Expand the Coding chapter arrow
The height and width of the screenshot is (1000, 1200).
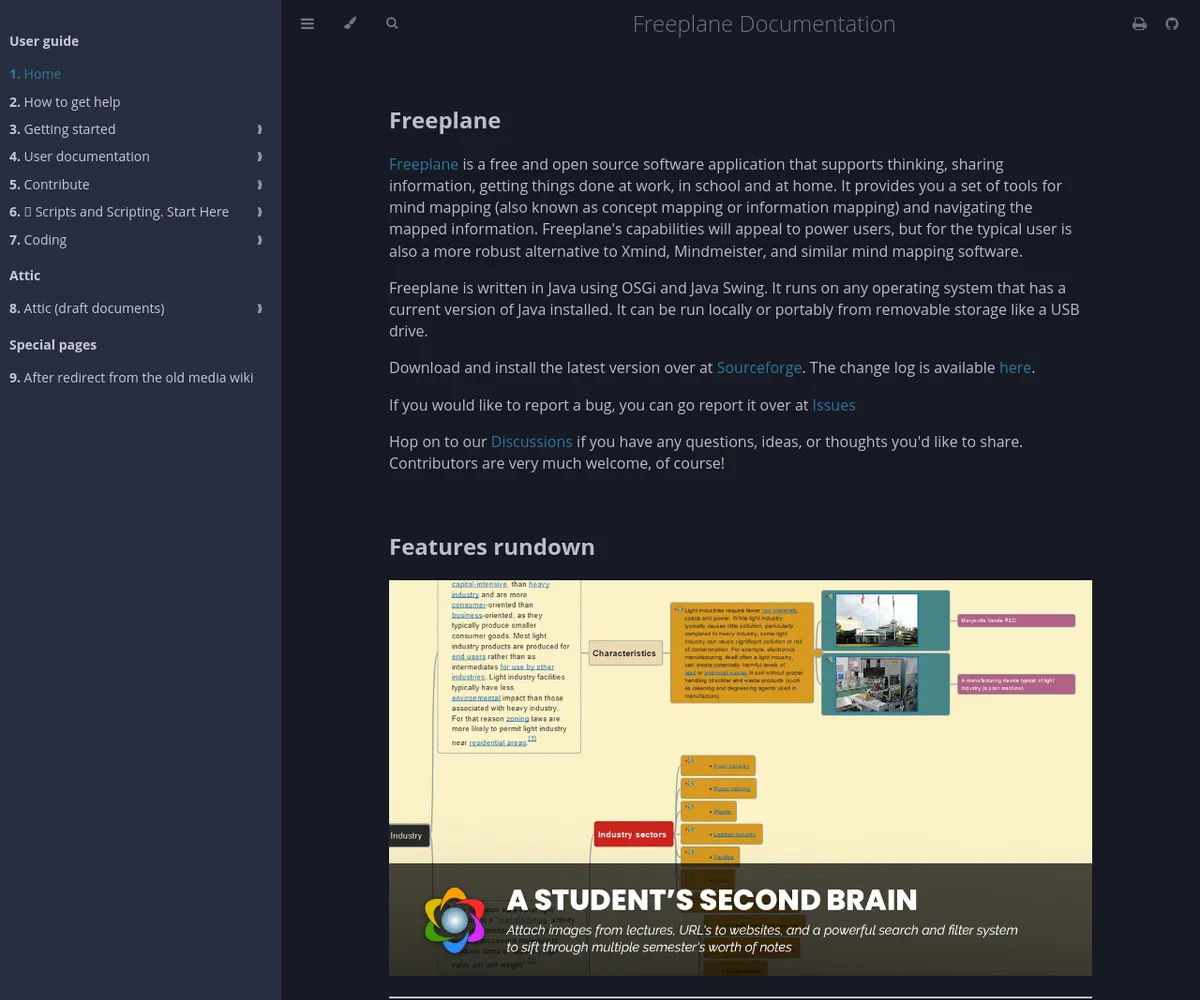(260, 240)
